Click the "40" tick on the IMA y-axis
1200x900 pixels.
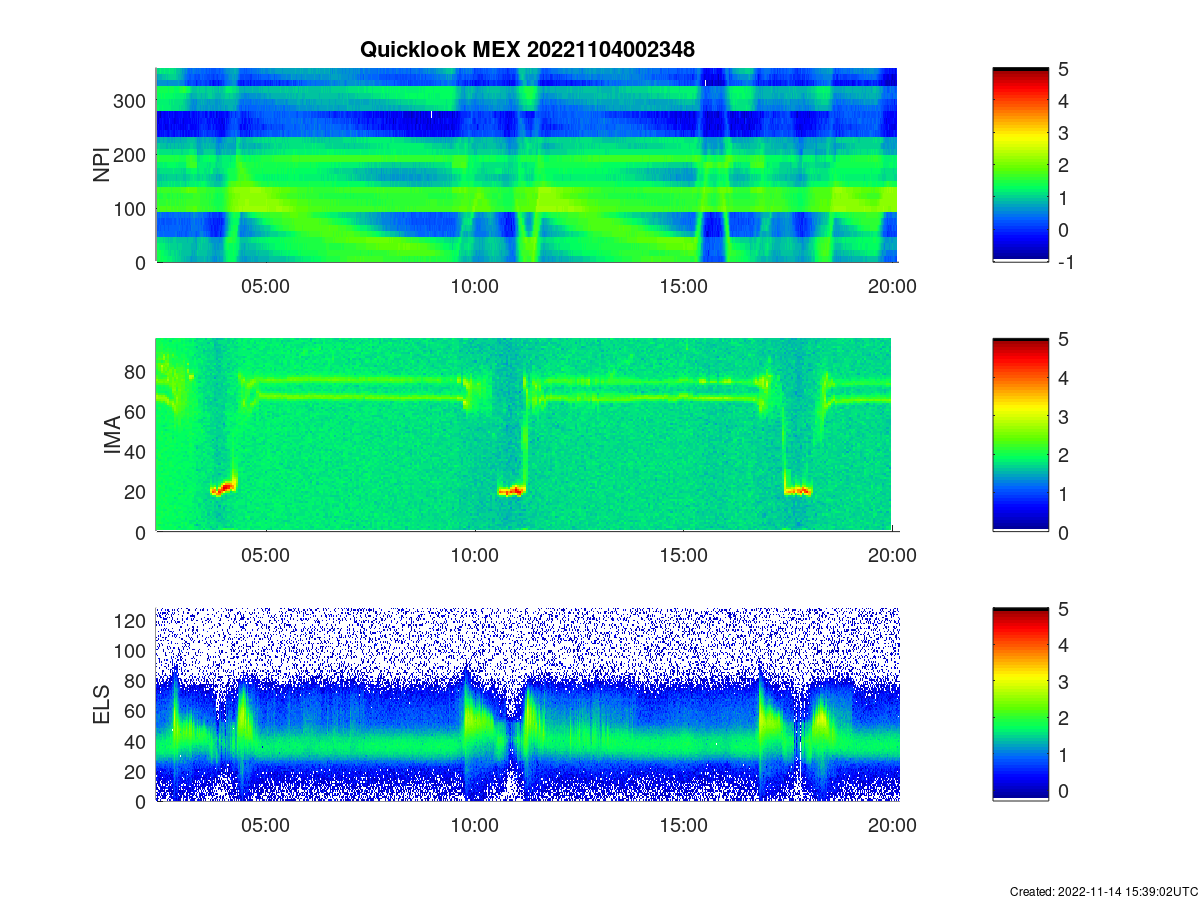coord(137,452)
